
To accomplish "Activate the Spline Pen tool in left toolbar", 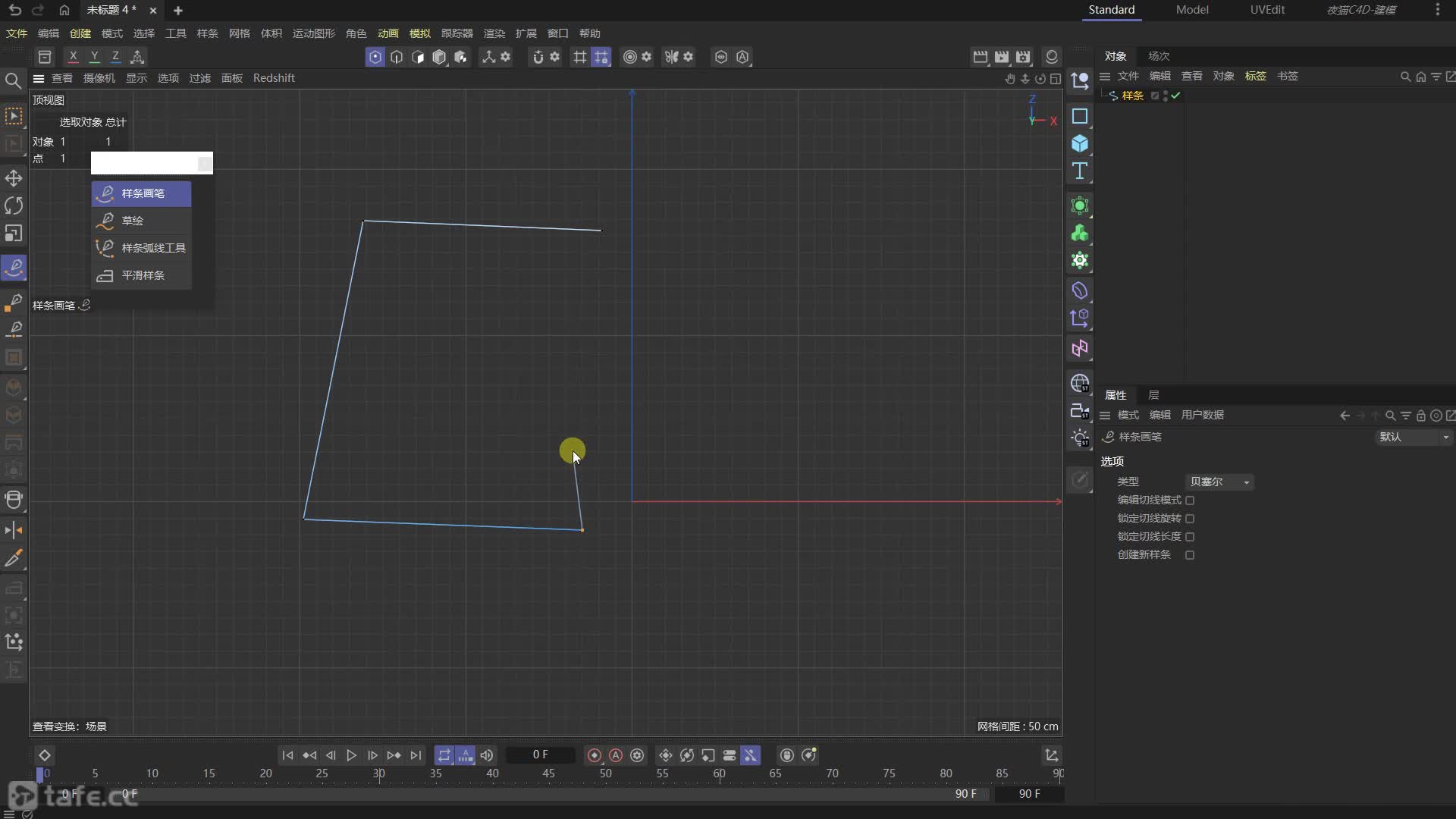I will coord(14,268).
